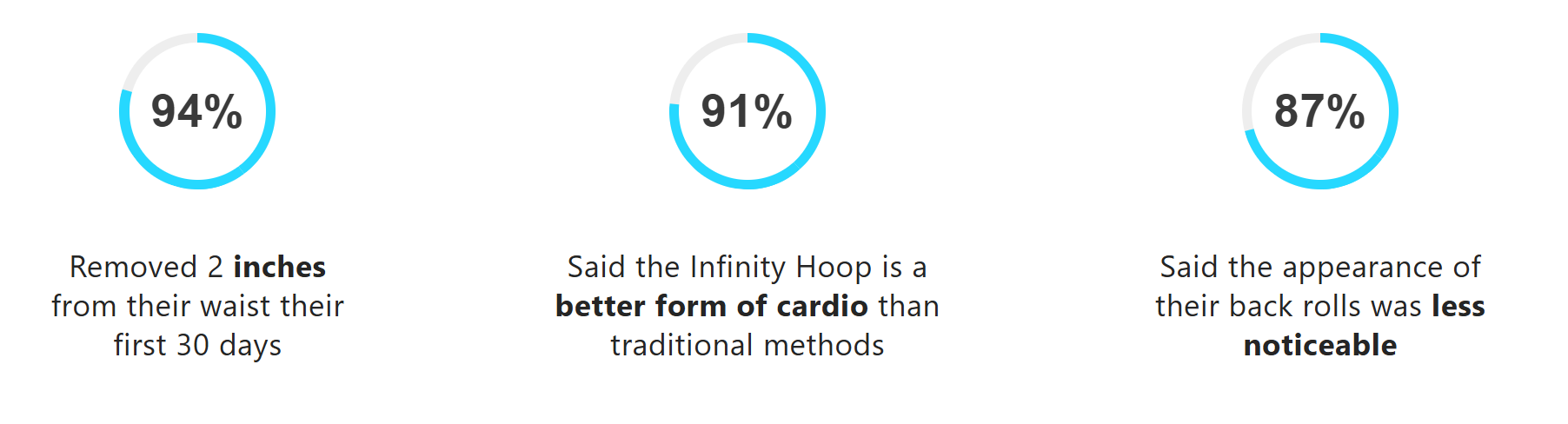This screenshot has width=1568, height=424.
Task: Click "Said the Infinity Hoop is a" line
Action: [x=747, y=267]
